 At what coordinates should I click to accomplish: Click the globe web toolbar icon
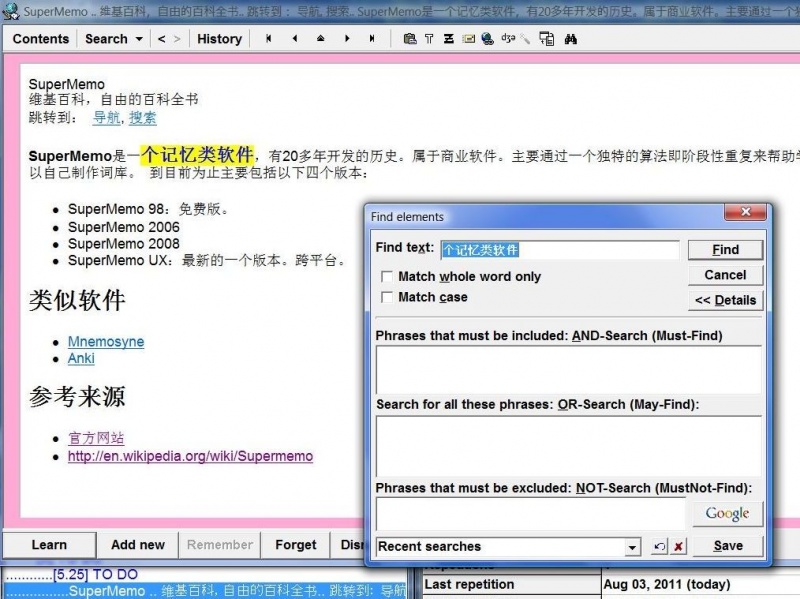[488, 39]
